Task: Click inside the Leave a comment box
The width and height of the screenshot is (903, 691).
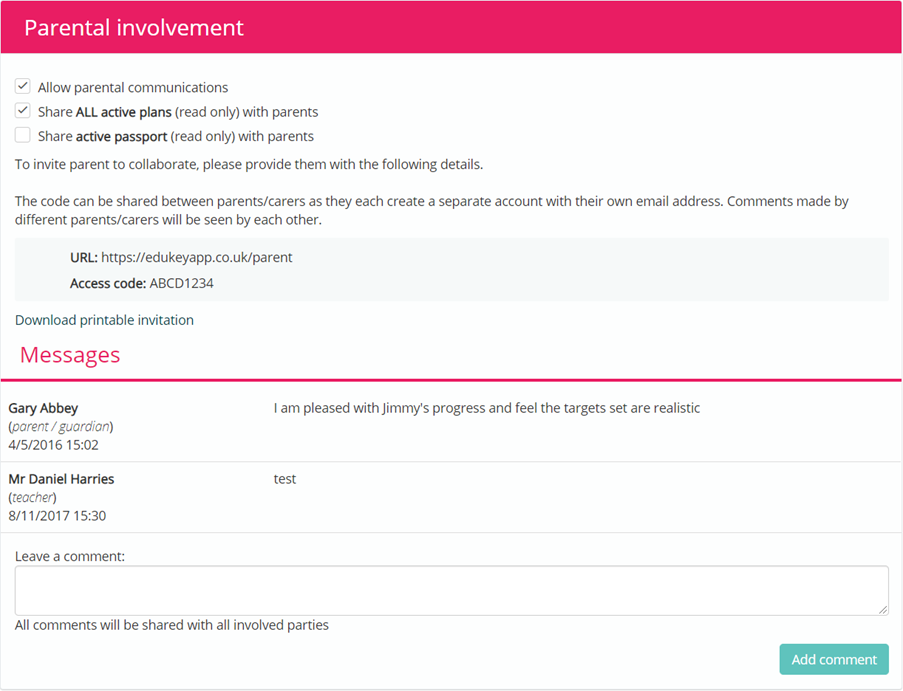Action: point(450,588)
